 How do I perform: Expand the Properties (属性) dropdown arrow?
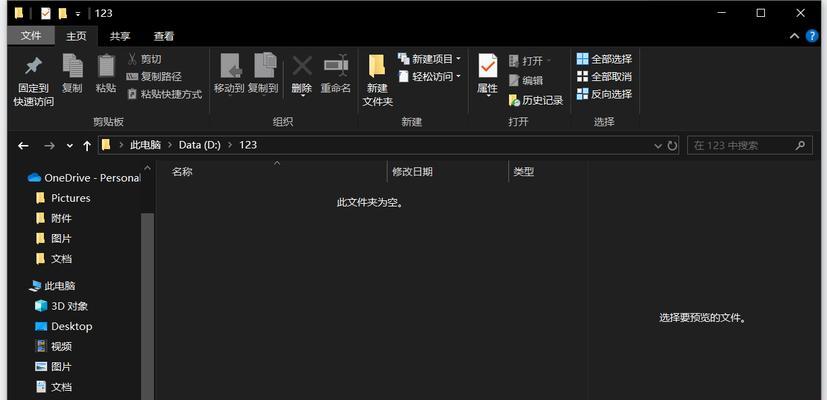tap(488, 96)
